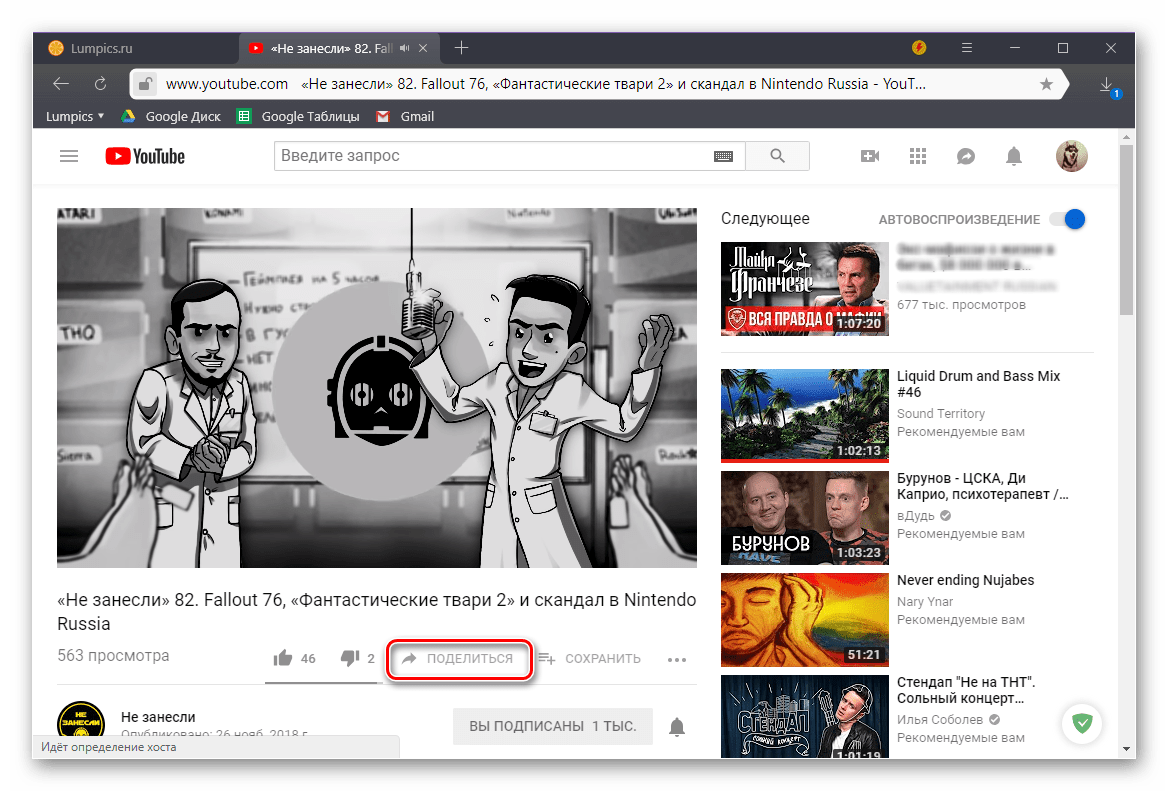1168x791 pixels.
Task: Toggle channel notification bell for Не занесли
Action: click(x=678, y=726)
